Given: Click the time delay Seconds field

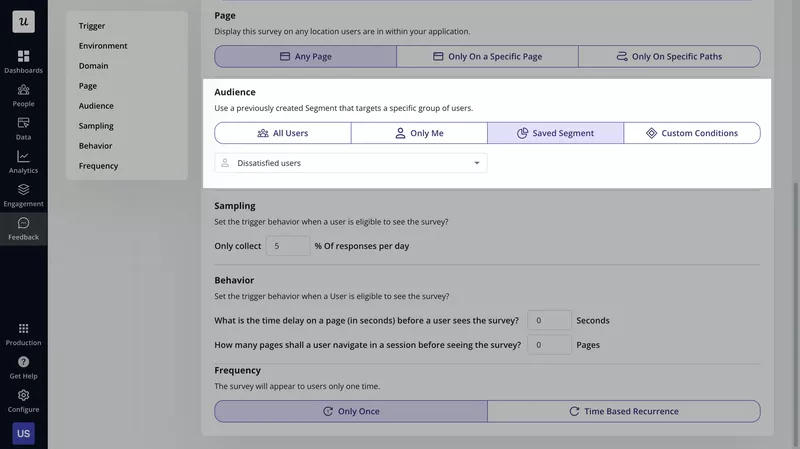Looking at the screenshot, I should coord(548,320).
